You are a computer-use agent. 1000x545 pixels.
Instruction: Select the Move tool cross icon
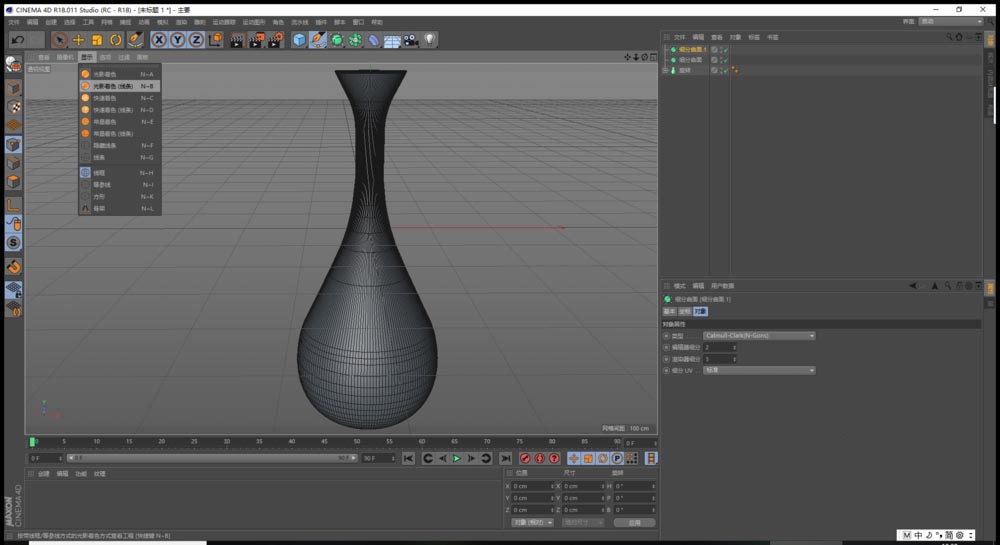[78, 40]
